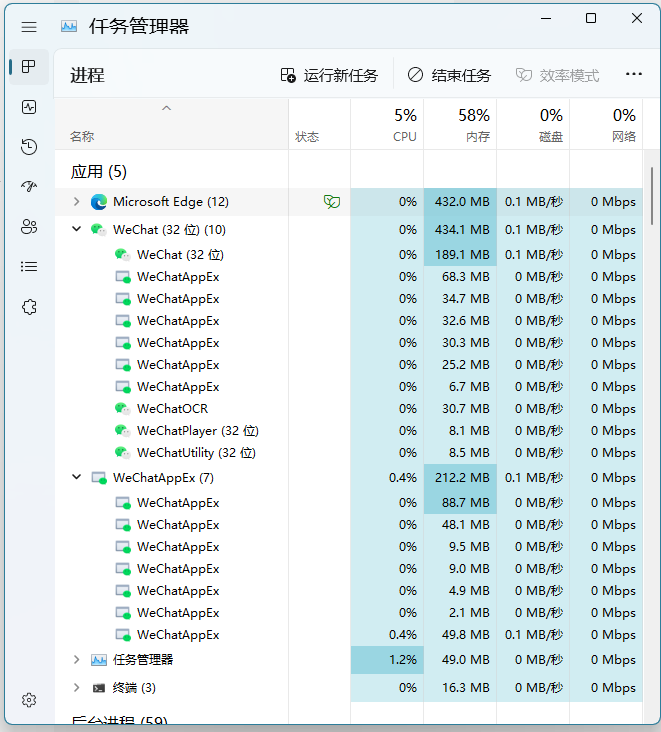
Task: Open the hamburger navigation menu
Action: [x=29, y=27]
